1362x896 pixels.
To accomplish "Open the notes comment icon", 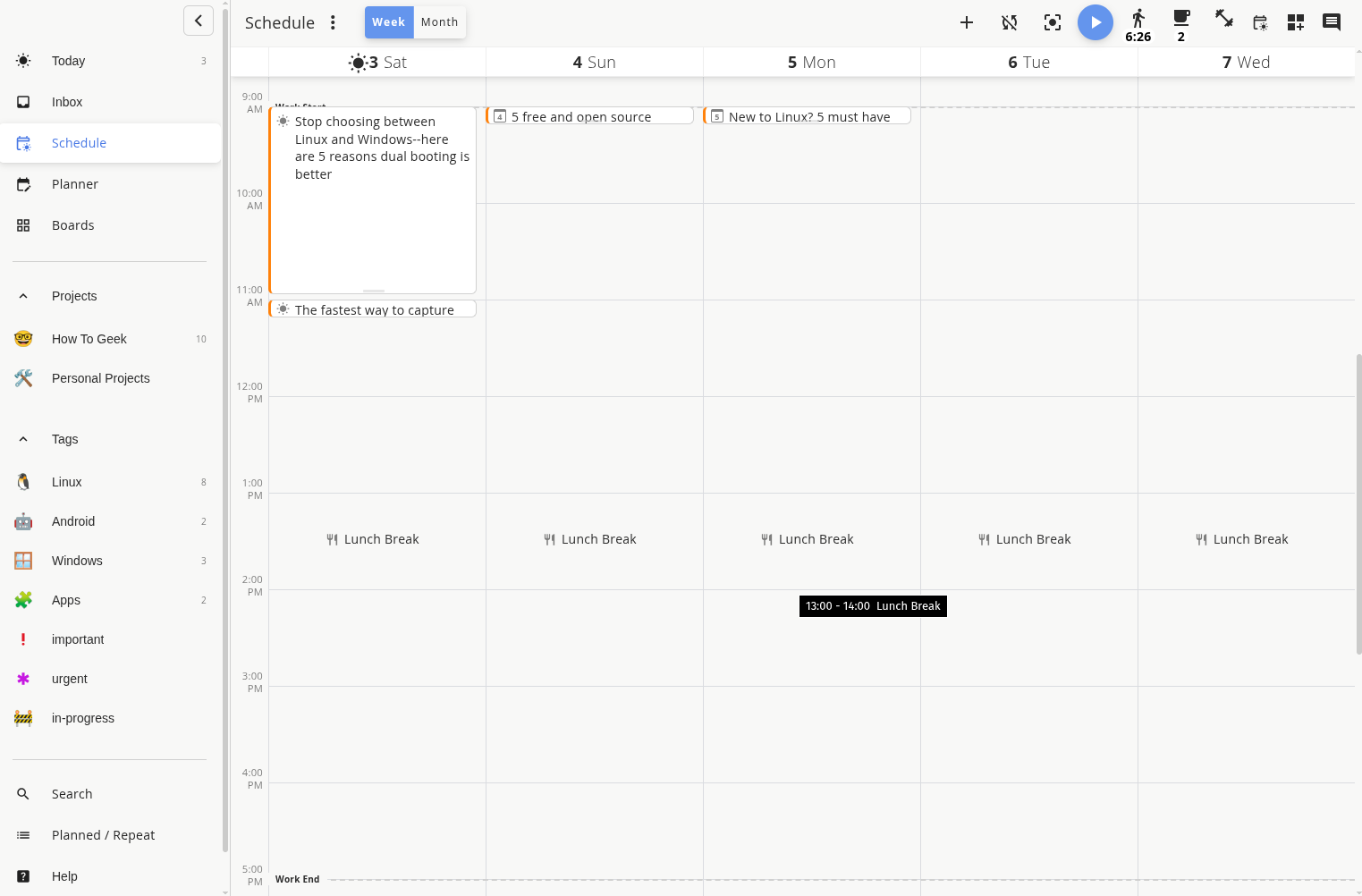I will (x=1332, y=22).
